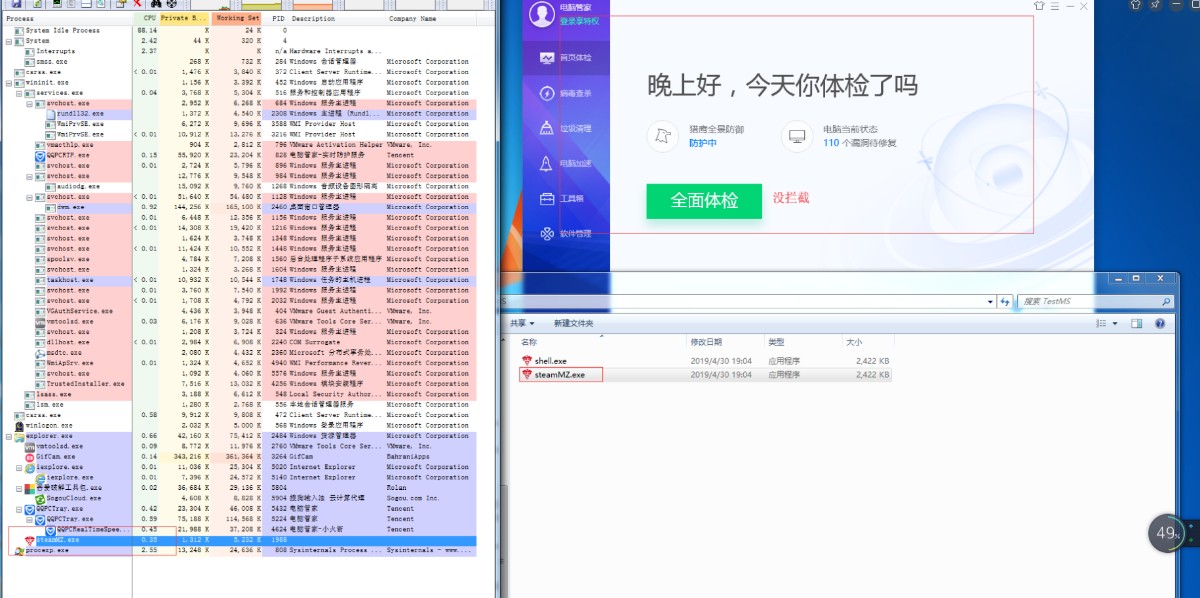Click the monitor icon beside 电脑当前状态
This screenshot has width=1200, height=598.
click(x=796, y=135)
